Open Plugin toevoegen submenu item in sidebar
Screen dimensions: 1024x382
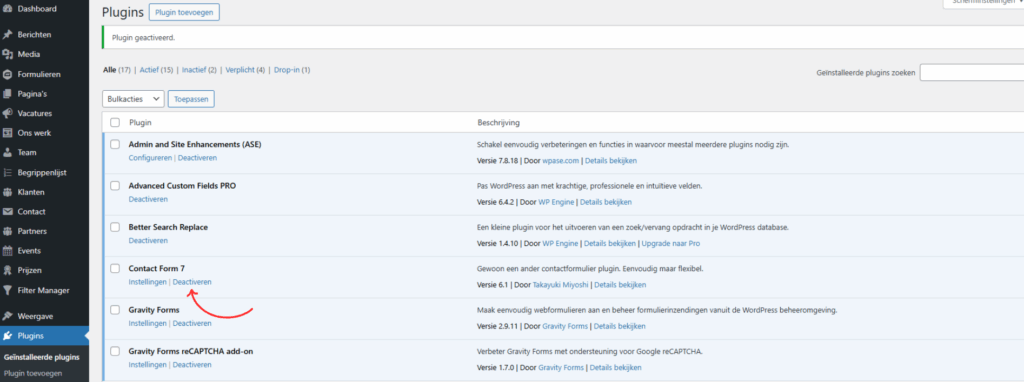click(33, 374)
